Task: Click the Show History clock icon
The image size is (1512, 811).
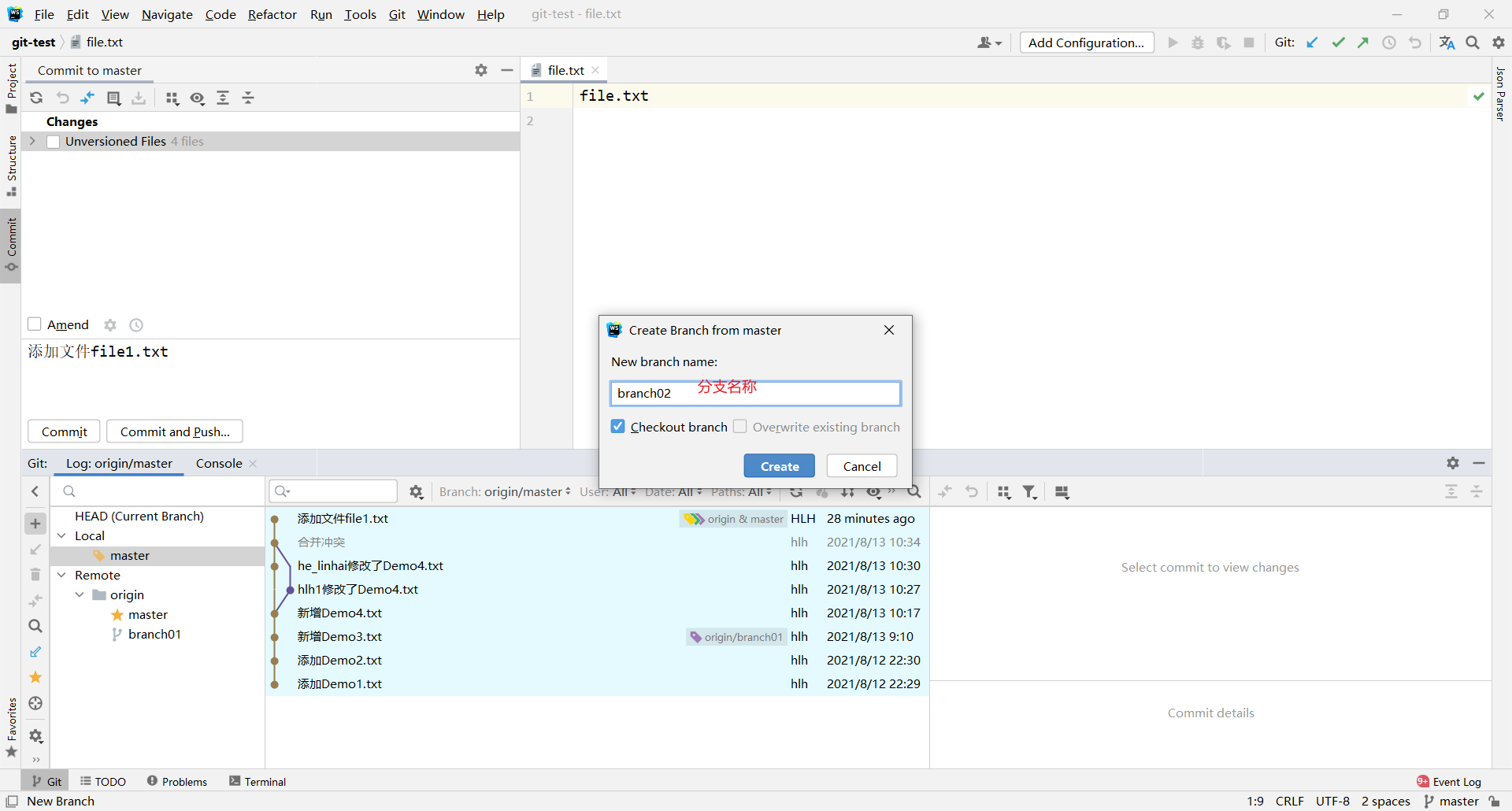Action: (x=1390, y=42)
